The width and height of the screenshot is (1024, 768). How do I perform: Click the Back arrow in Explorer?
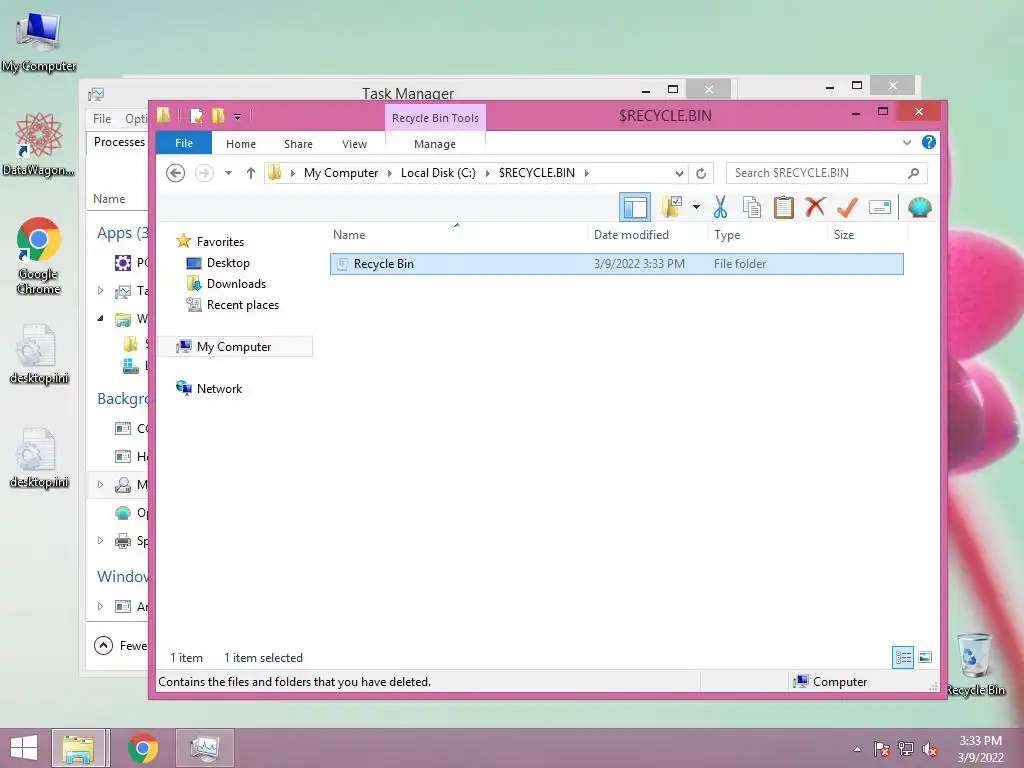pos(176,173)
